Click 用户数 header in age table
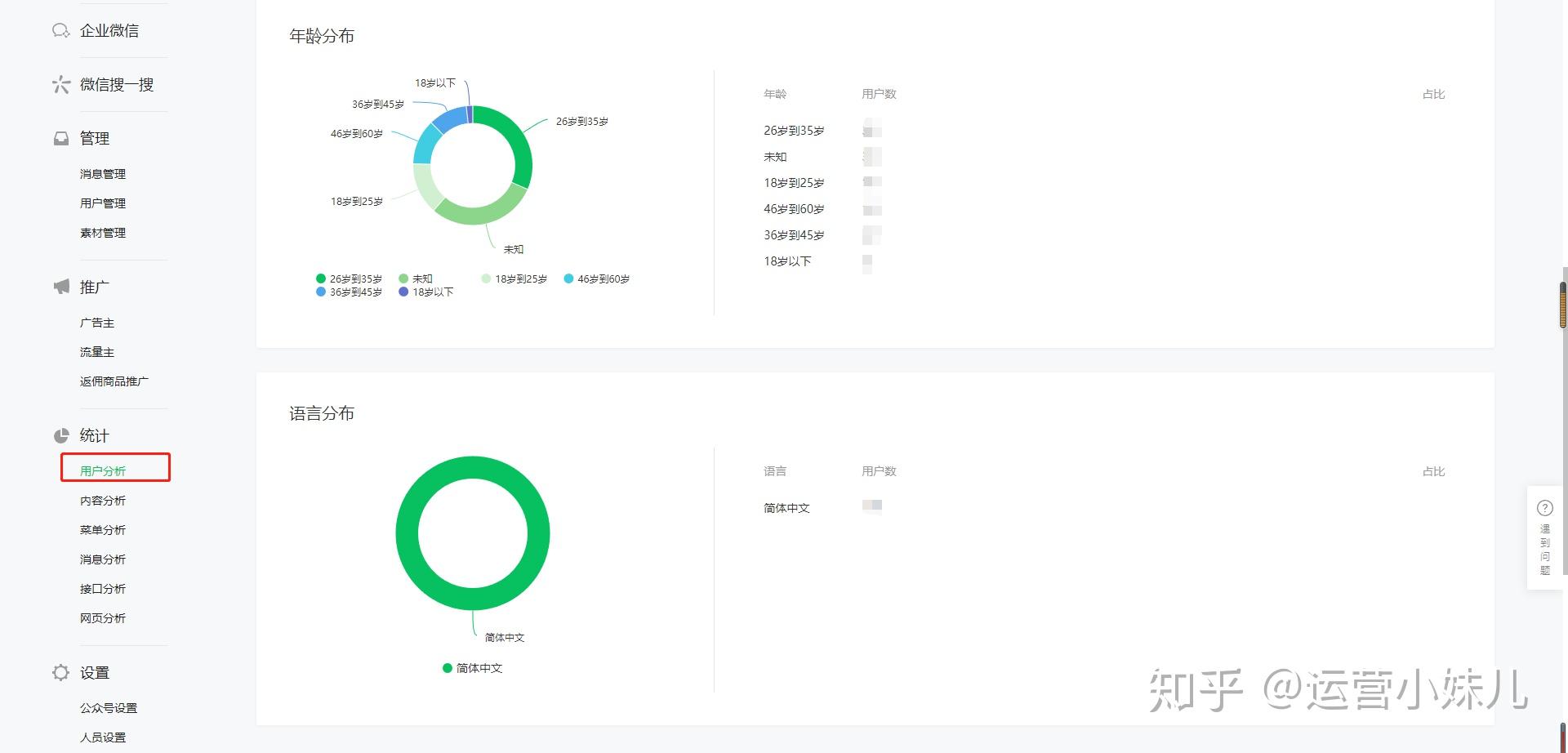This screenshot has height=753, width=1568. point(880,94)
